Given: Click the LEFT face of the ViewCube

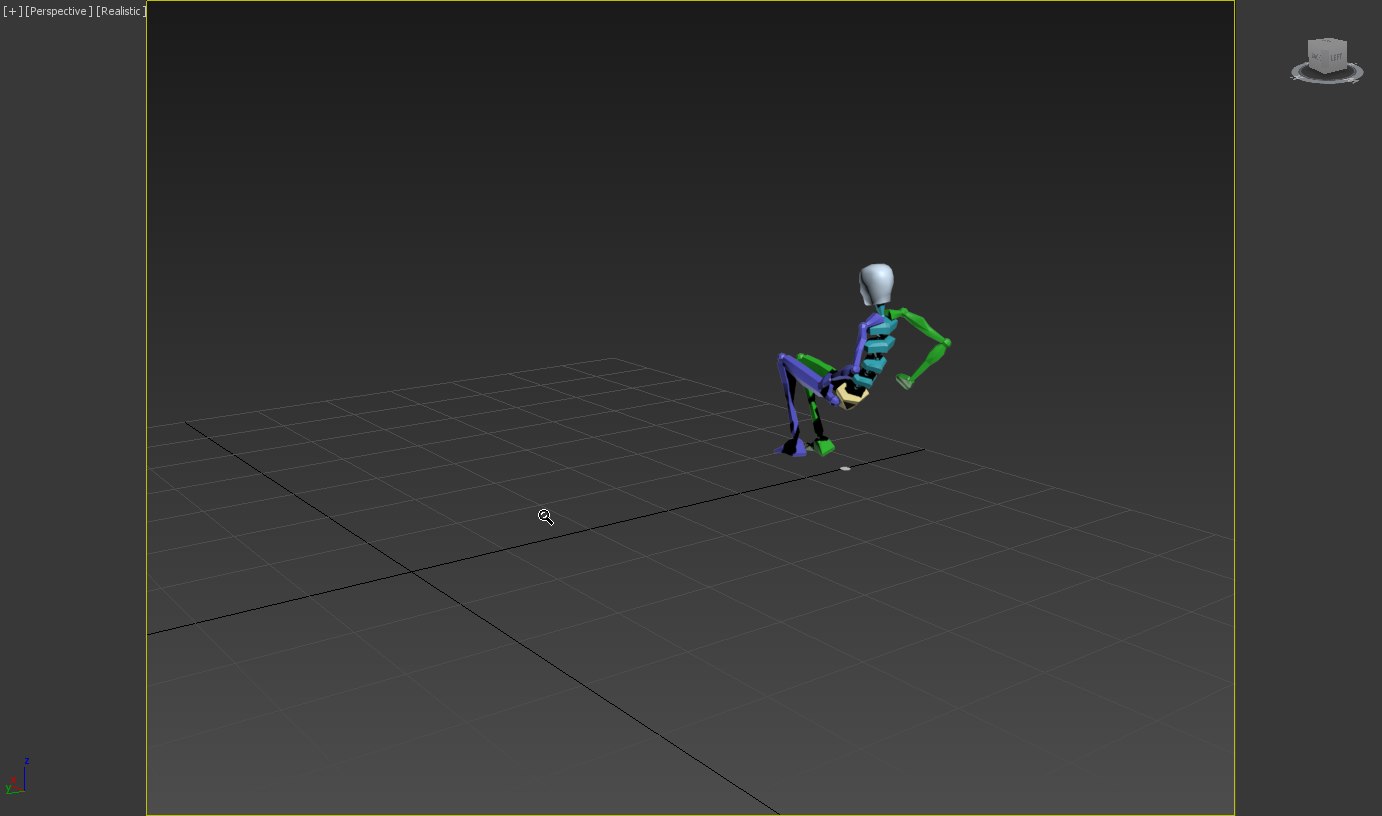Looking at the screenshot, I should tap(1335, 57).
